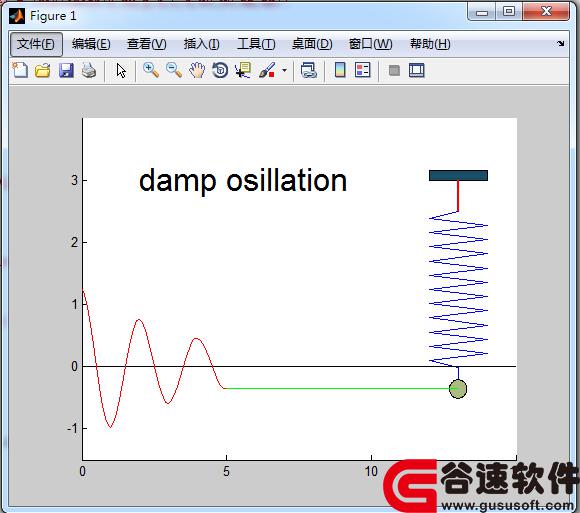Click the y-axis tick label 3
The width and height of the screenshot is (580, 513).
(x=75, y=180)
